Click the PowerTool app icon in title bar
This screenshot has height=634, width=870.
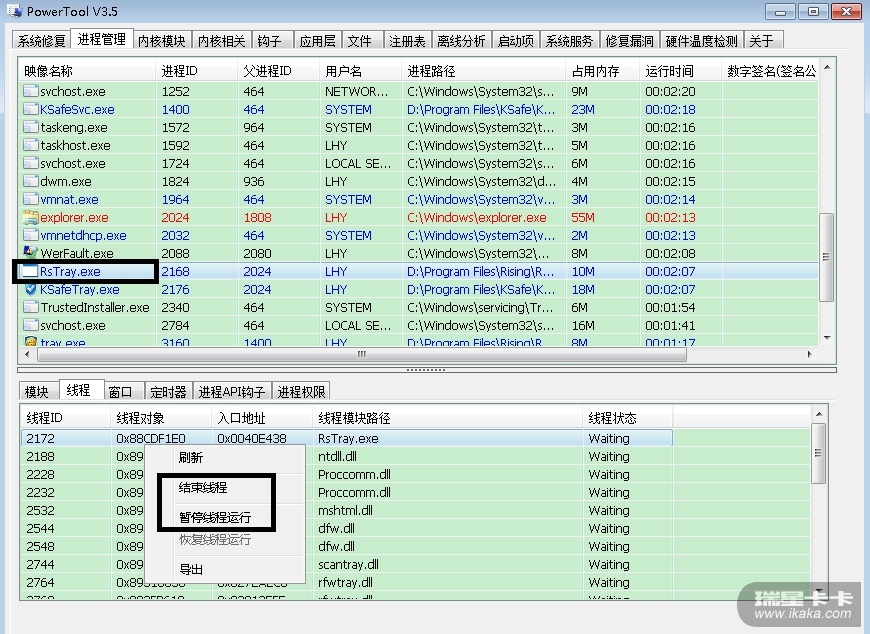click(14, 11)
